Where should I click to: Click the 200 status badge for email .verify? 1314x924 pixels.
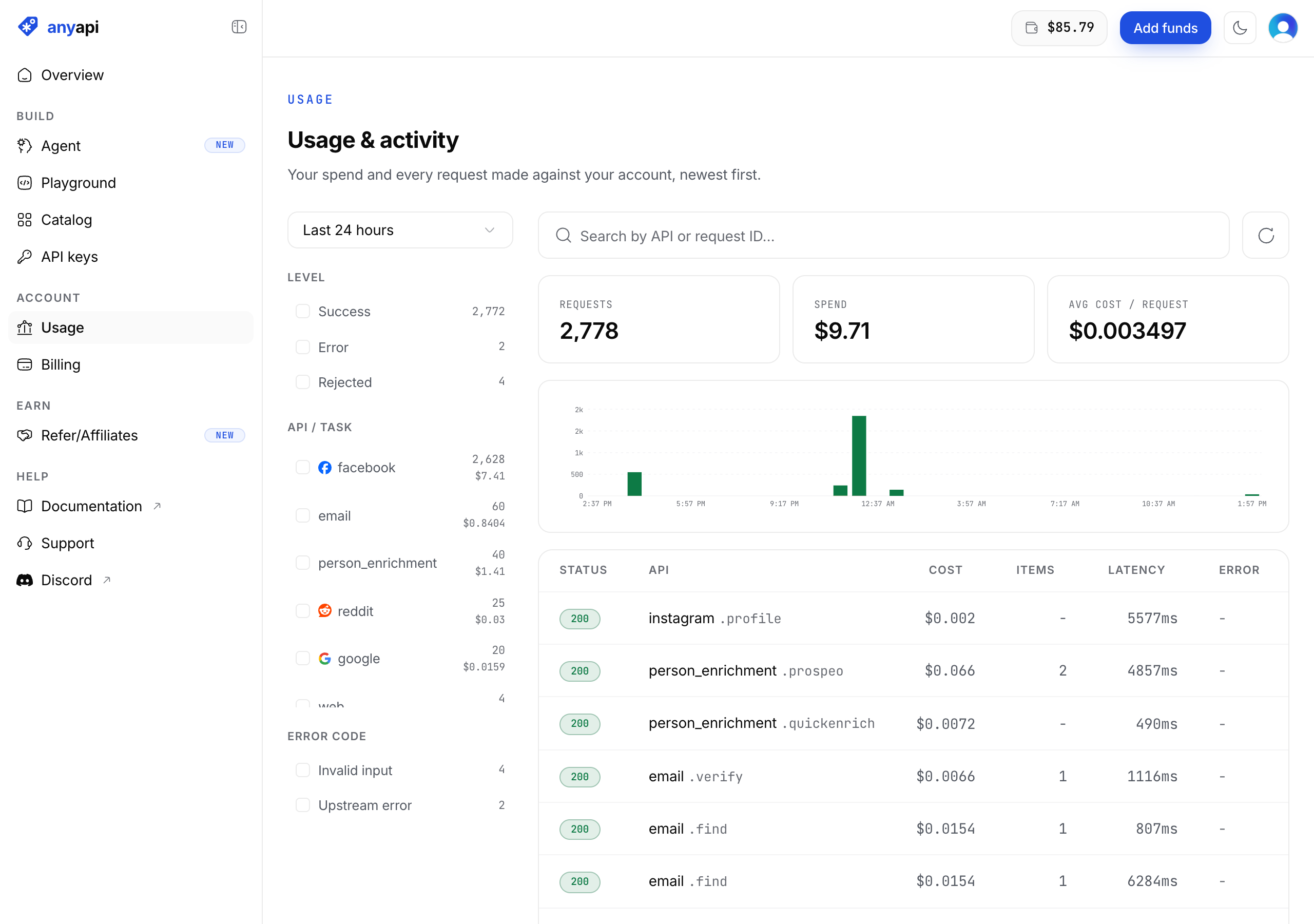(x=579, y=777)
